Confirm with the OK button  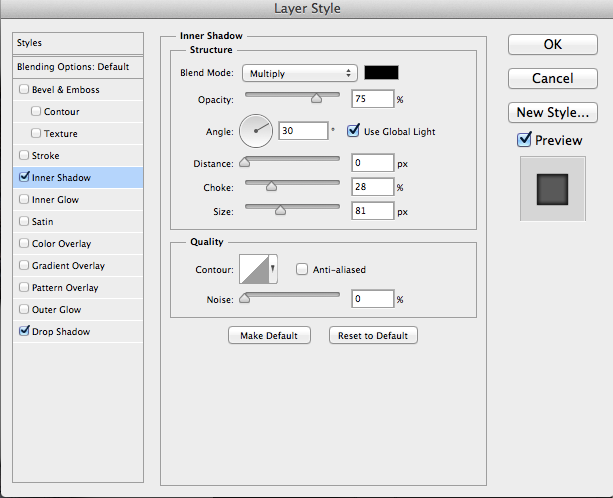tap(553, 45)
